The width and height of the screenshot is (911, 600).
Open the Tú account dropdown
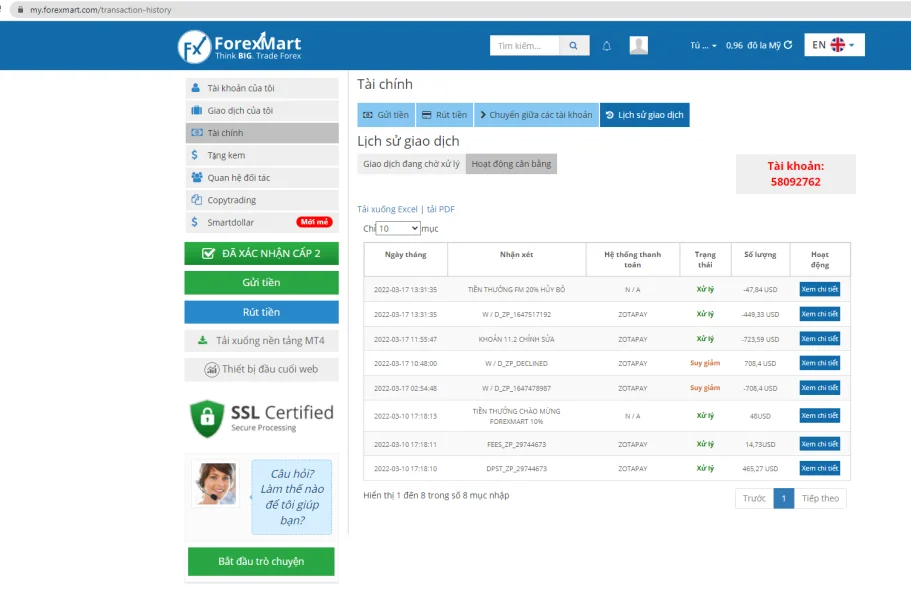(703, 45)
